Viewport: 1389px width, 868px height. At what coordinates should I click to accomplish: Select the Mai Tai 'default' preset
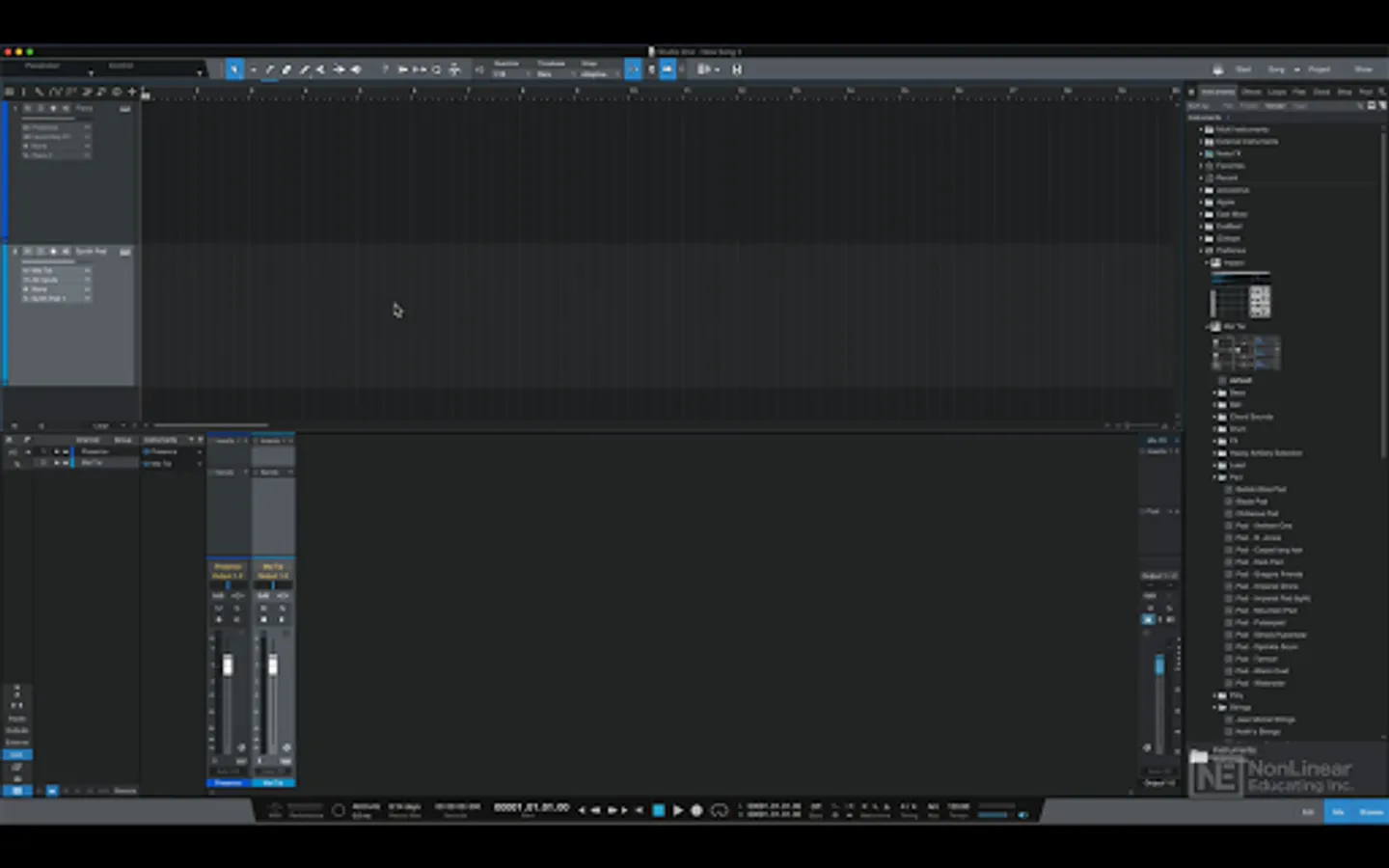click(1240, 380)
